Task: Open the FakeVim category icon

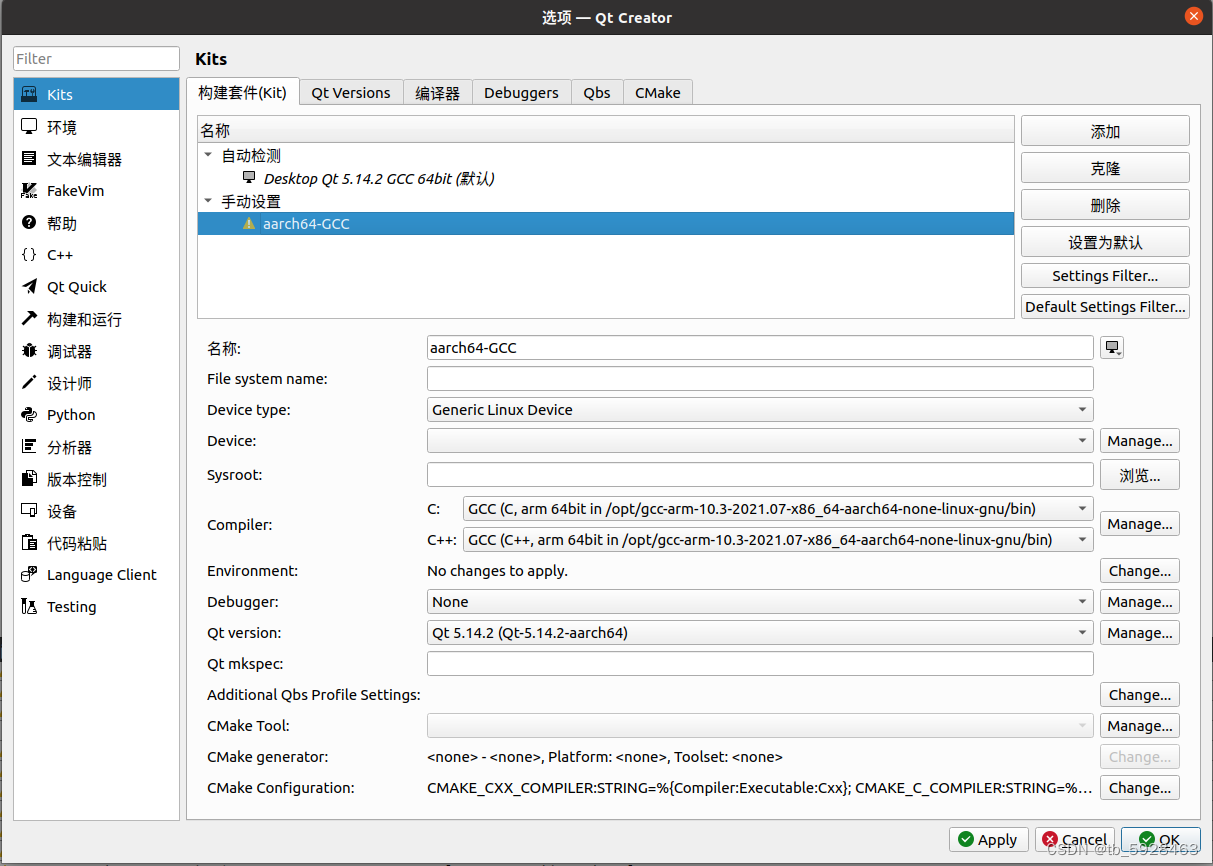Action: [29, 191]
